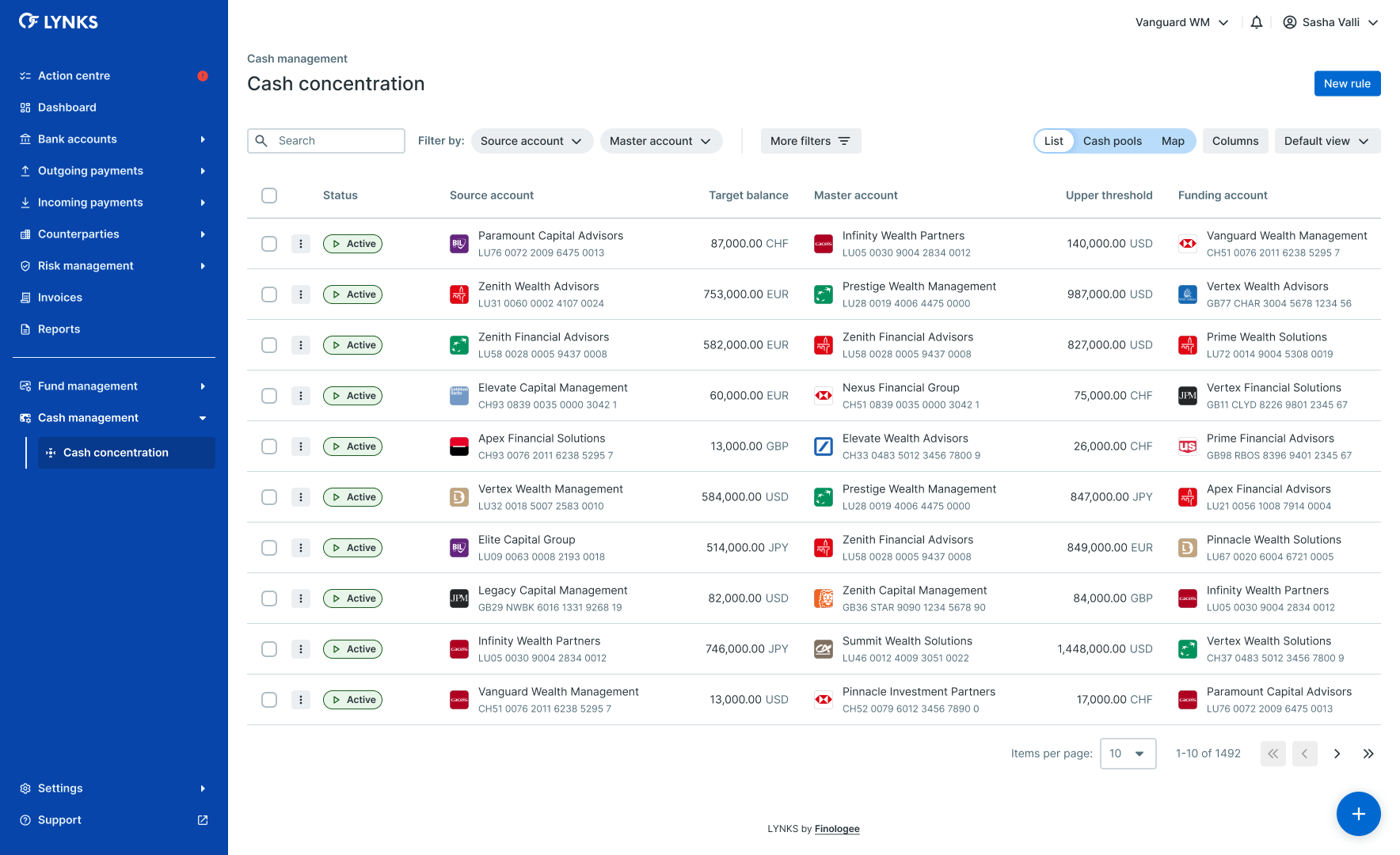Switch to the Cash pools tab
This screenshot has width=1400, height=855.
tap(1113, 141)
